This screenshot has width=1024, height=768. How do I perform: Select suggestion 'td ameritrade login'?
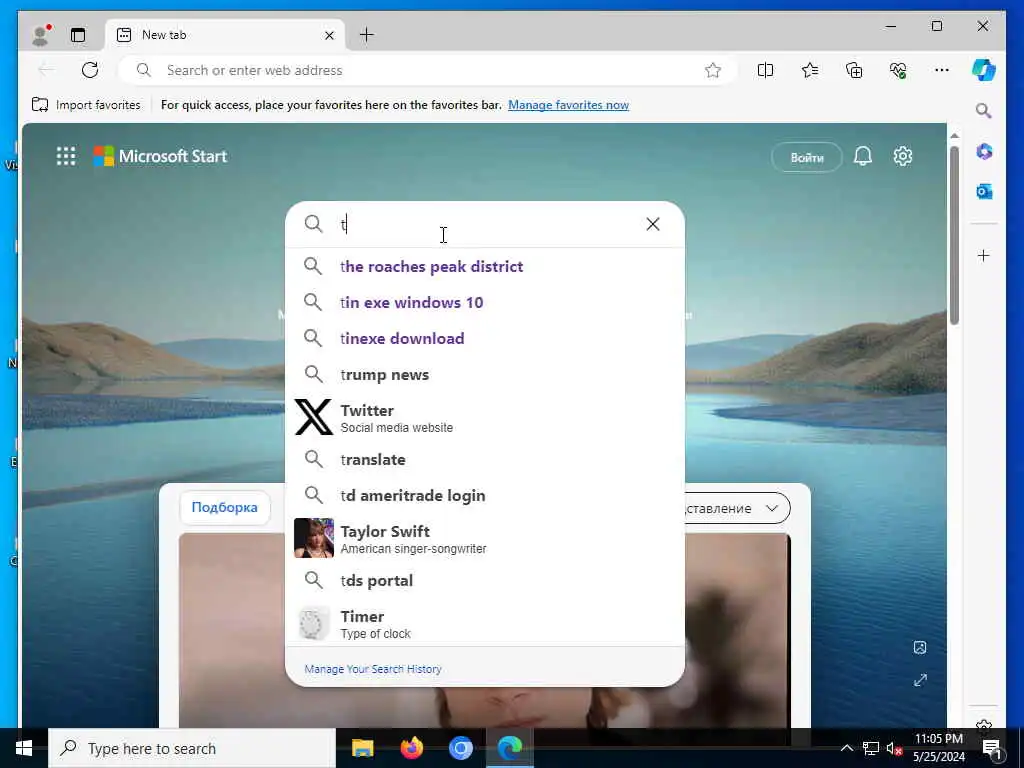[485, 496]
